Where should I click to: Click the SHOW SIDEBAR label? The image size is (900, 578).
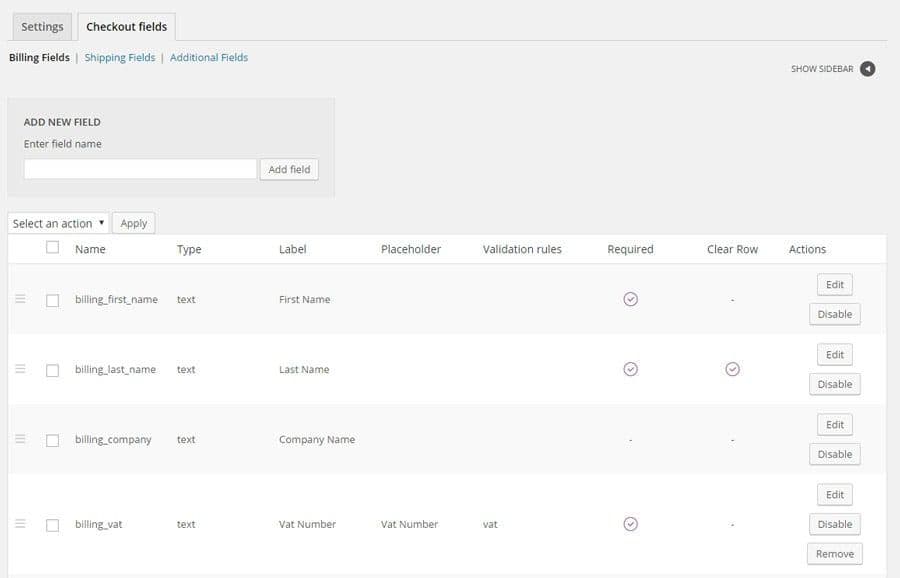coord(822,69)
